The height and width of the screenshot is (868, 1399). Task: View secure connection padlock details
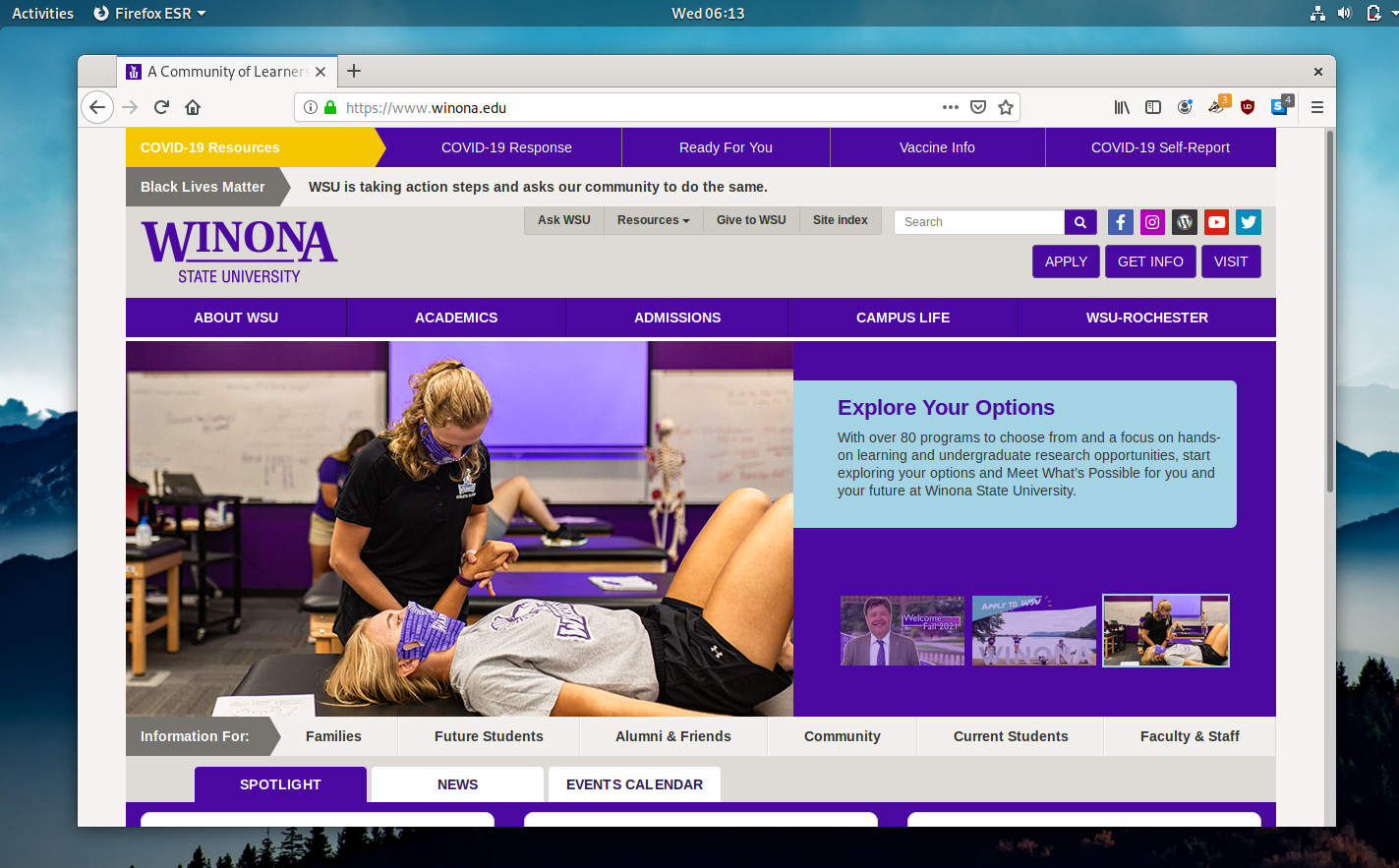pyautogui.click(x=330, y=107)
